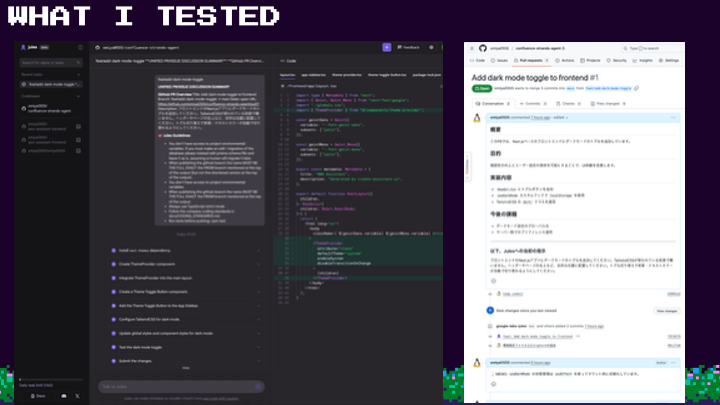720x405 pixels.
Task: Collapse the Jules sidebar panel icon
Action: (80, 47)
